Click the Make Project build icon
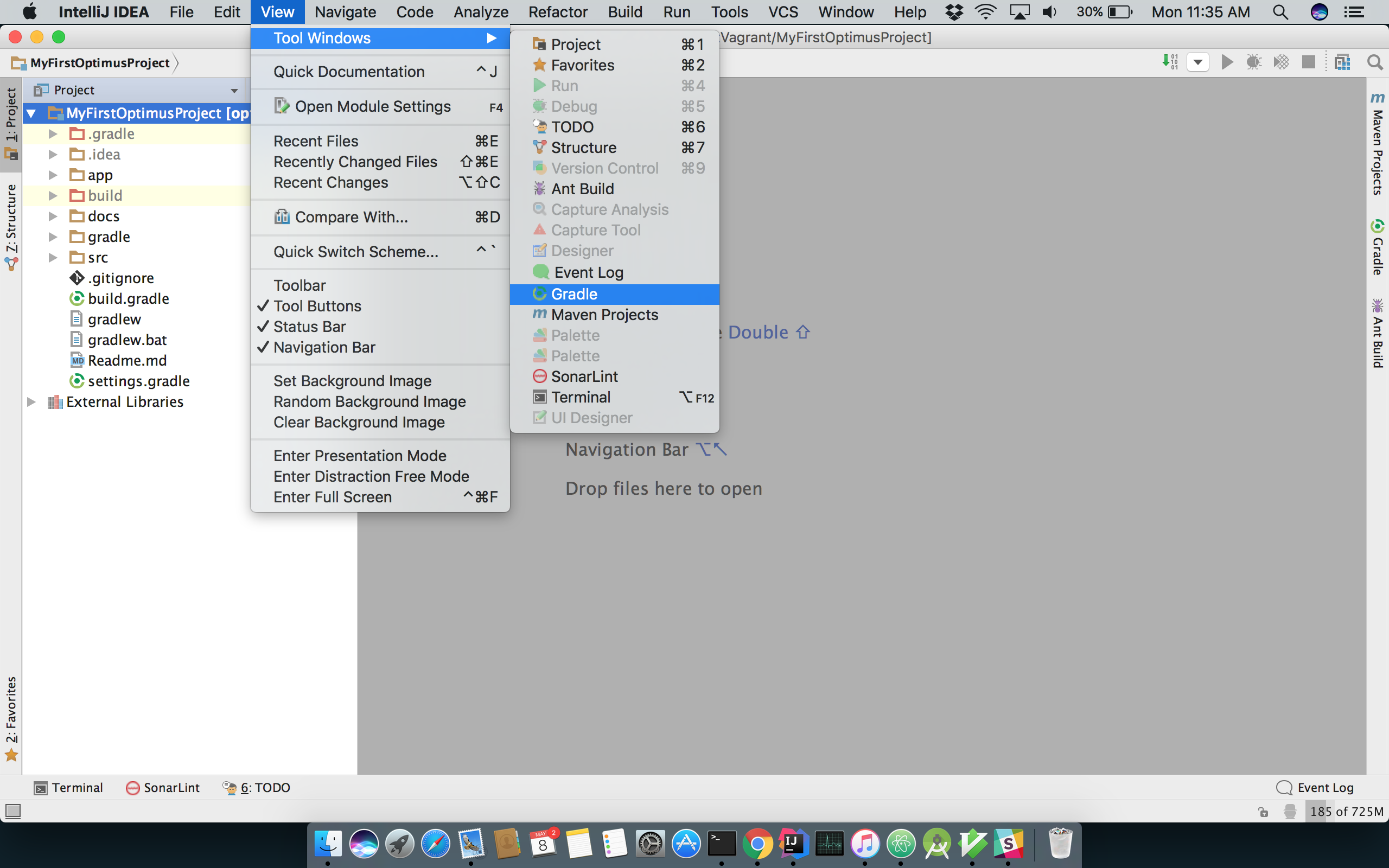 tap(1170, 62)
